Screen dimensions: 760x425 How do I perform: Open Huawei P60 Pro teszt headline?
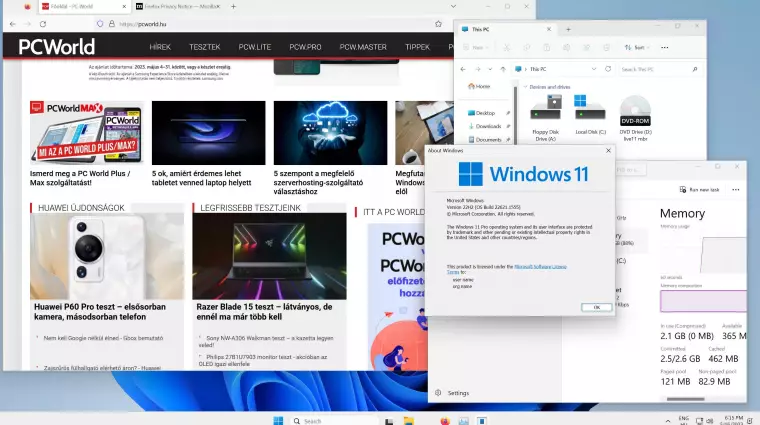pyautogui.click(x=100, y=312)
